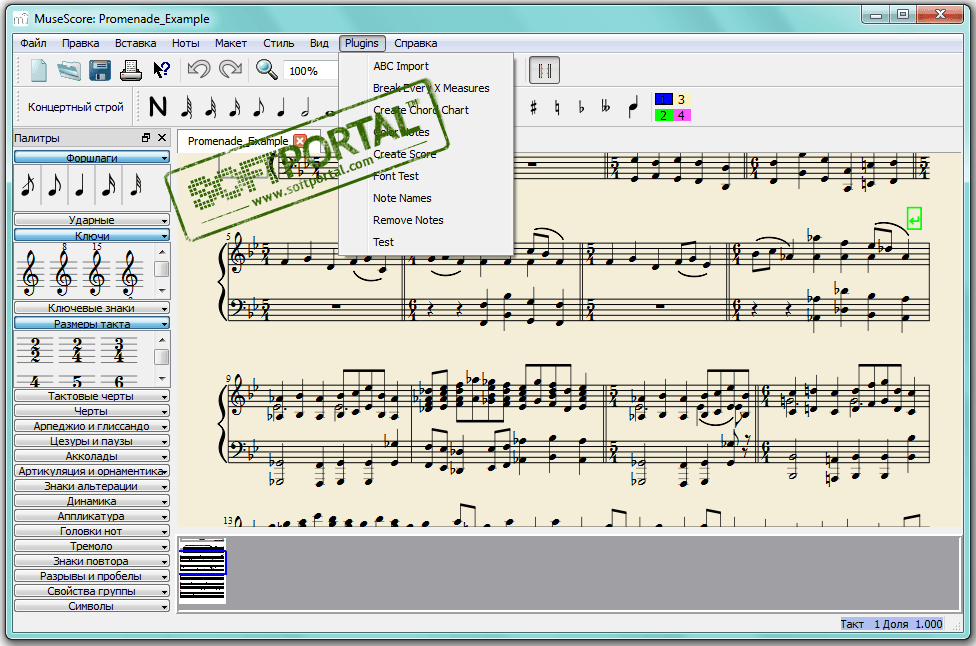Flip the note stem direction icon
Viewport: 976px width, 646px height.
[633, 108]
